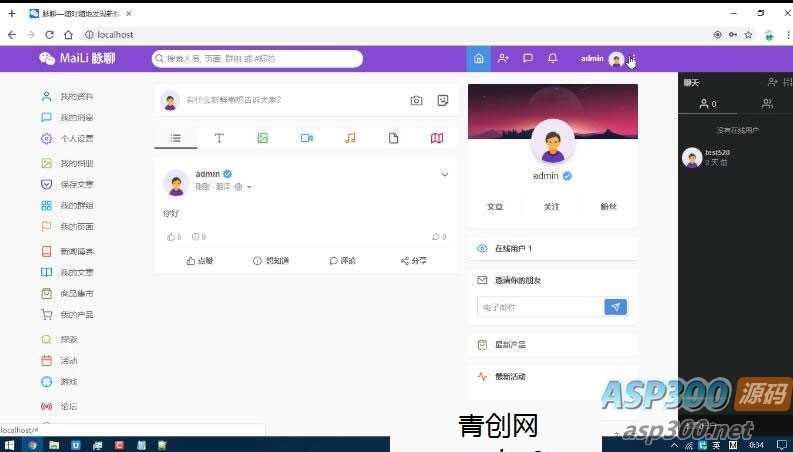Viewport: 793px width, 452px height.
Task: Send the email invitation with blue button
Action: (615, 307)
